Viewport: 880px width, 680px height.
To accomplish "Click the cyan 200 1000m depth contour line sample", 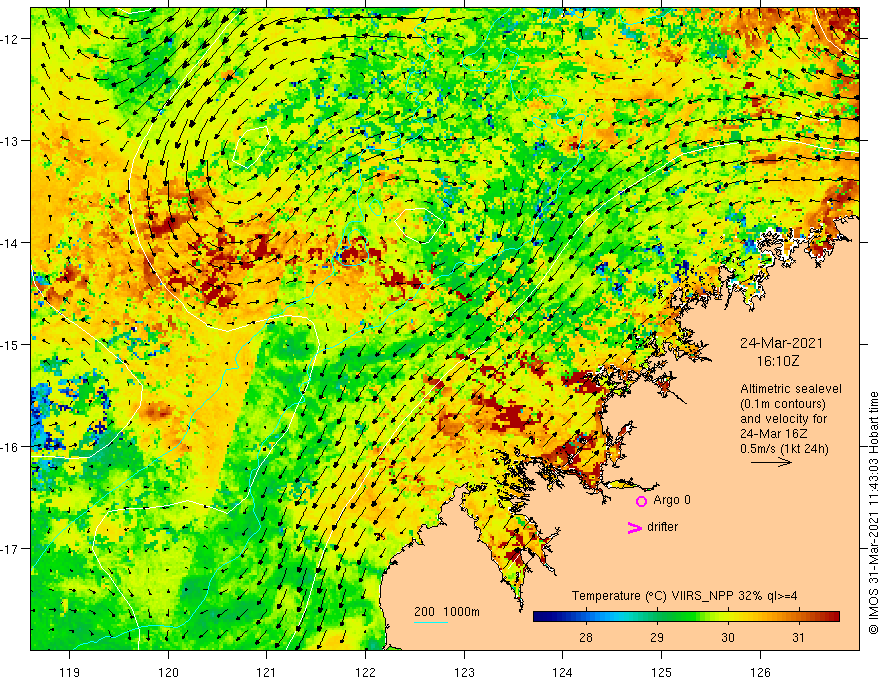I will point(431,622).
